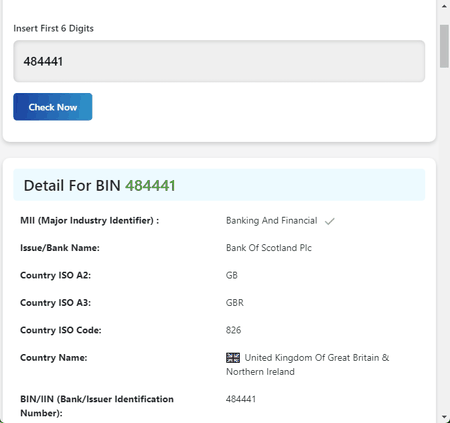This screenshot has height=423, width=450.
Task: Click the Country ISO Code value 826
Action: [x=233, y=330]
